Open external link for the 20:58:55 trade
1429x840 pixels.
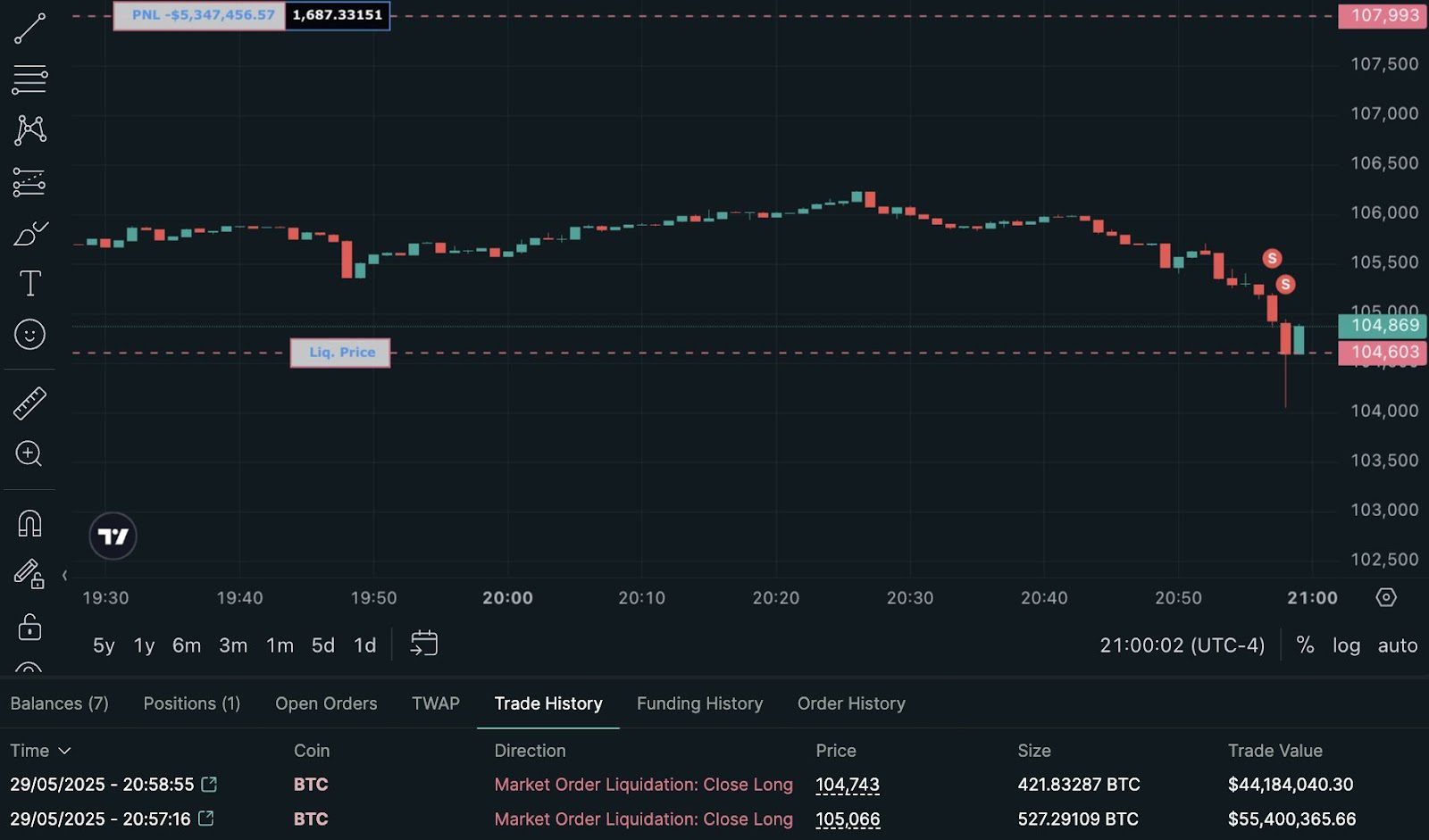click(x=209, y=785)
